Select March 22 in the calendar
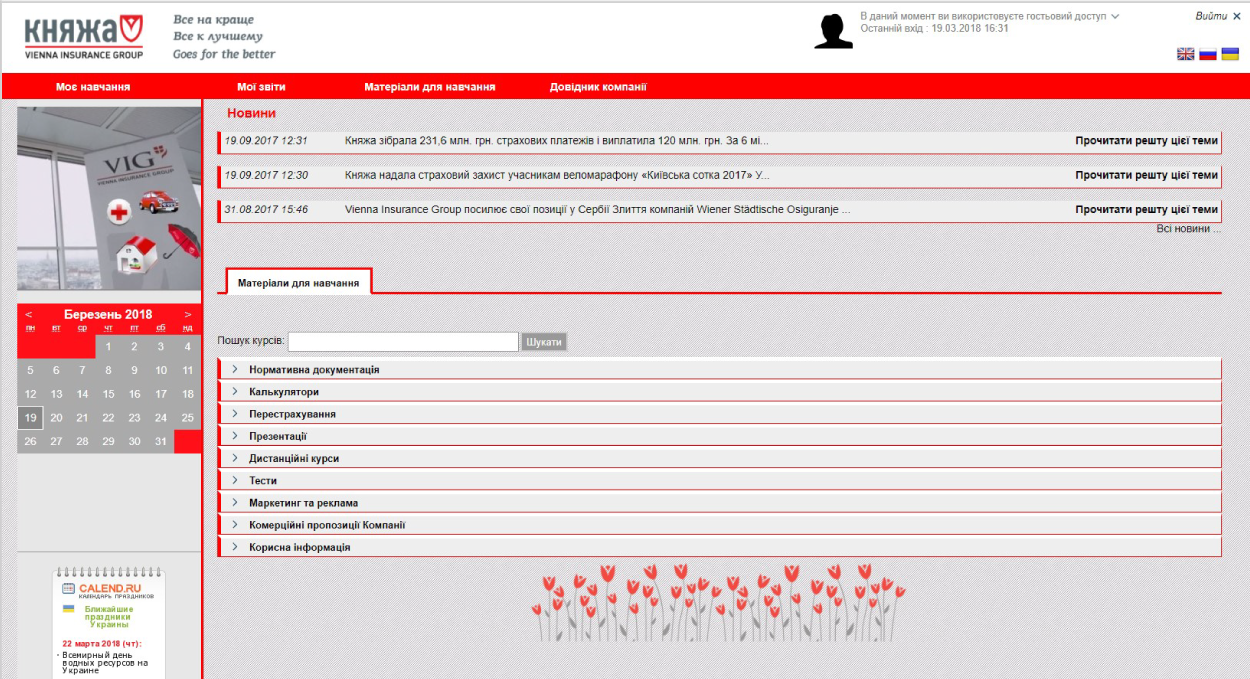 pos(109,418)
